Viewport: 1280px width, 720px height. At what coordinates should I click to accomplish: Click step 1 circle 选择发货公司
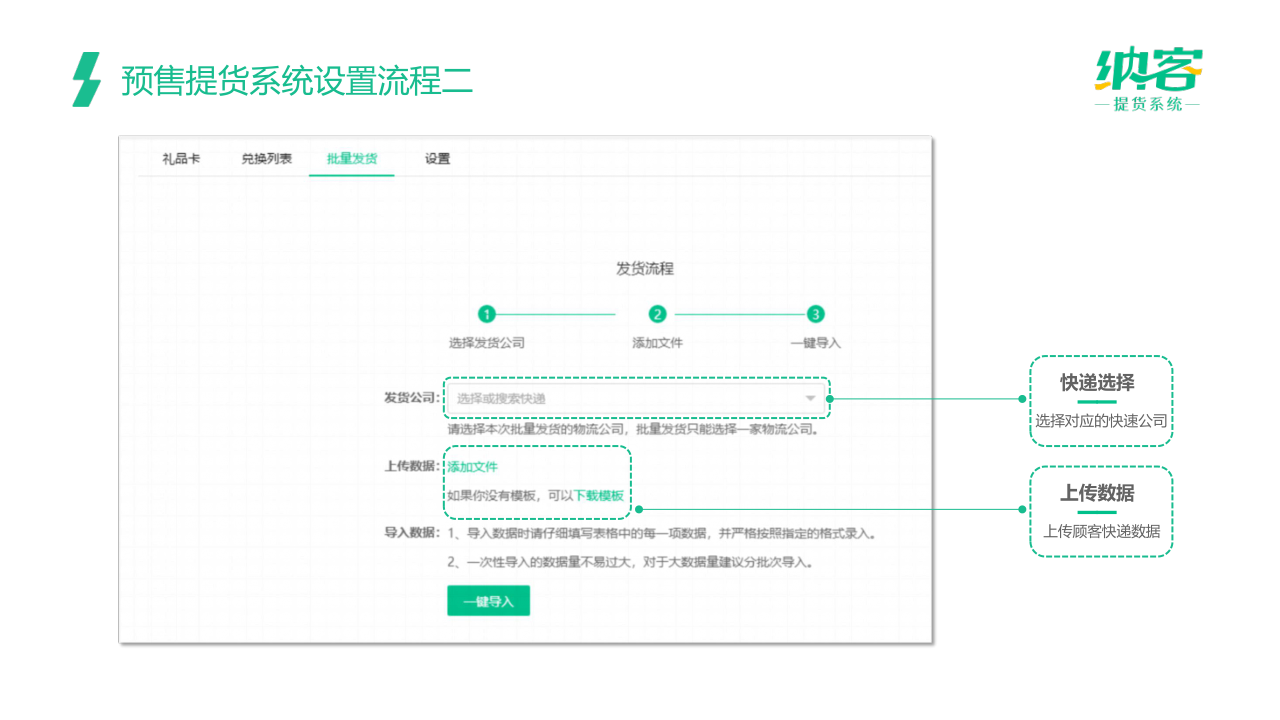tap(487, 314)
